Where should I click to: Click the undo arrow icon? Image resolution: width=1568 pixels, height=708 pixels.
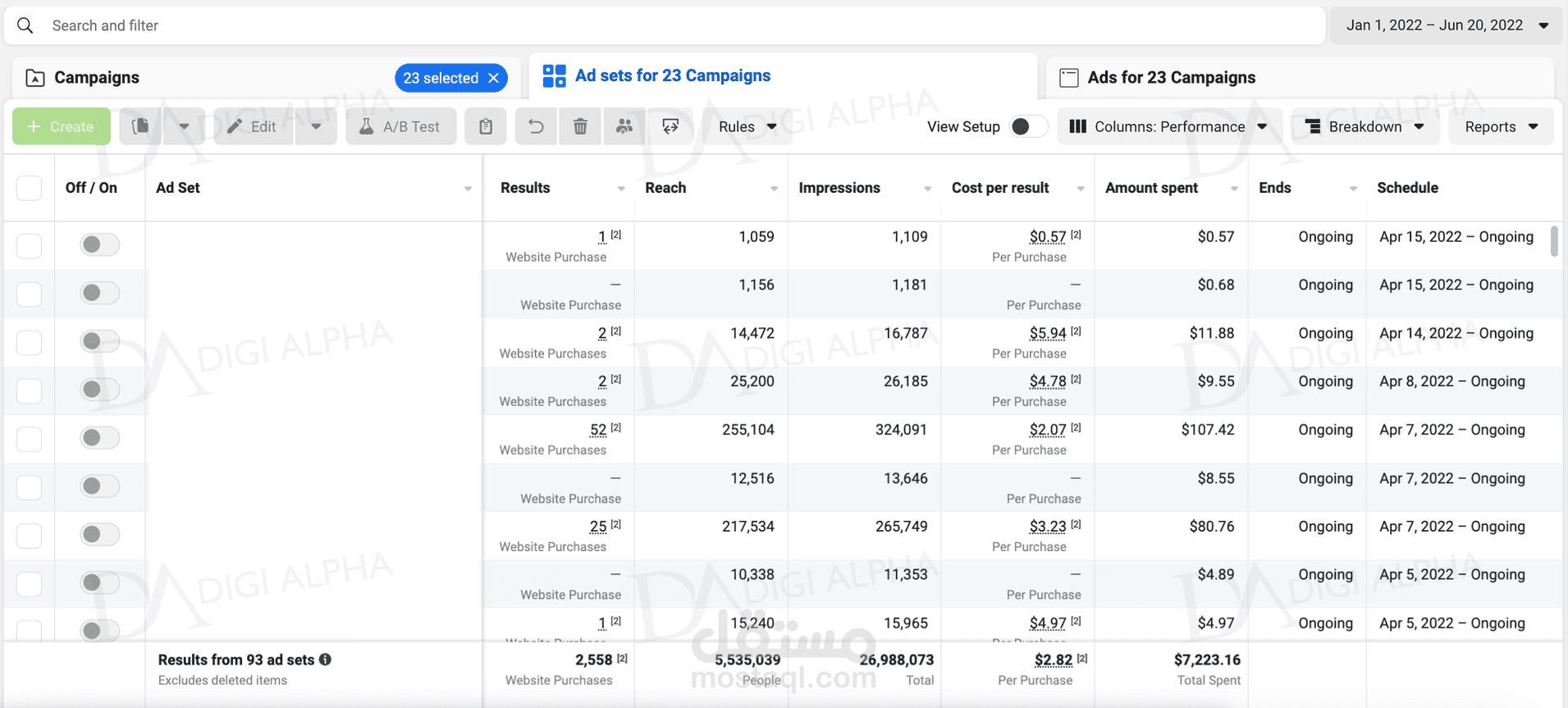pyautogui.click(x=536, y=126)
